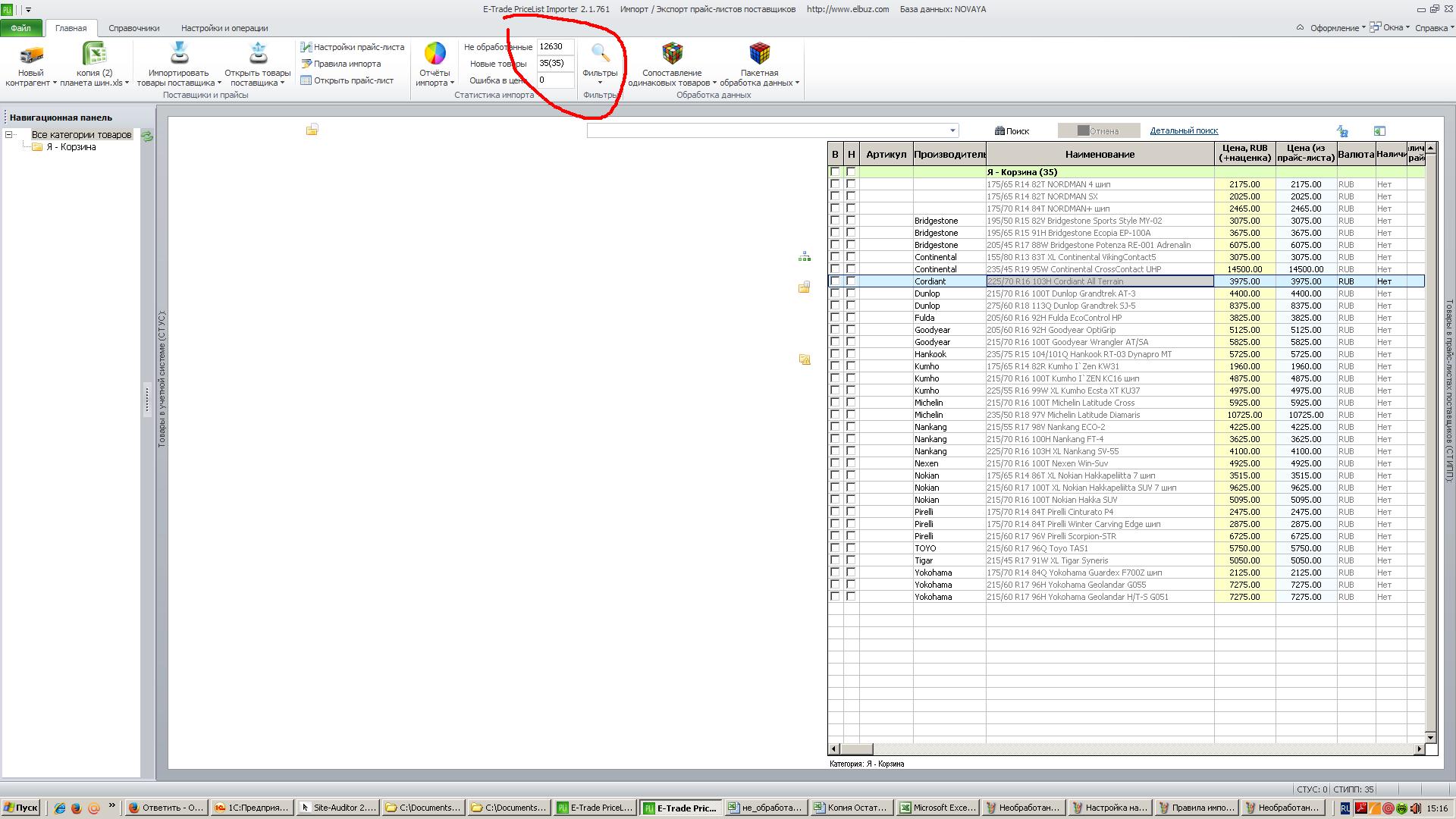Image resolution: width=1456 pixels, height=819 pixels.
Task: Open the копия (2) планета шин.xls Excel icon
Action: [94, 54]
